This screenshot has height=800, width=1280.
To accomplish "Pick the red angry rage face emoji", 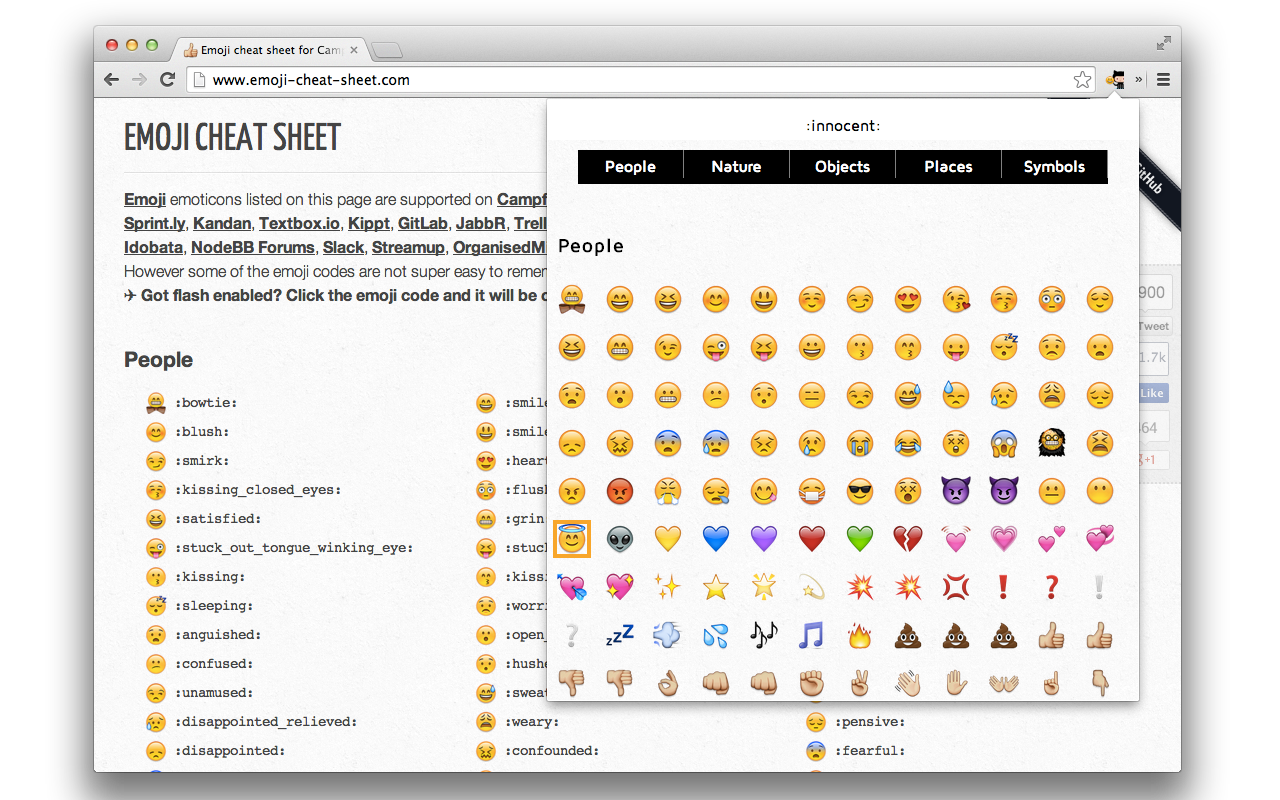I will coord(619,491).
